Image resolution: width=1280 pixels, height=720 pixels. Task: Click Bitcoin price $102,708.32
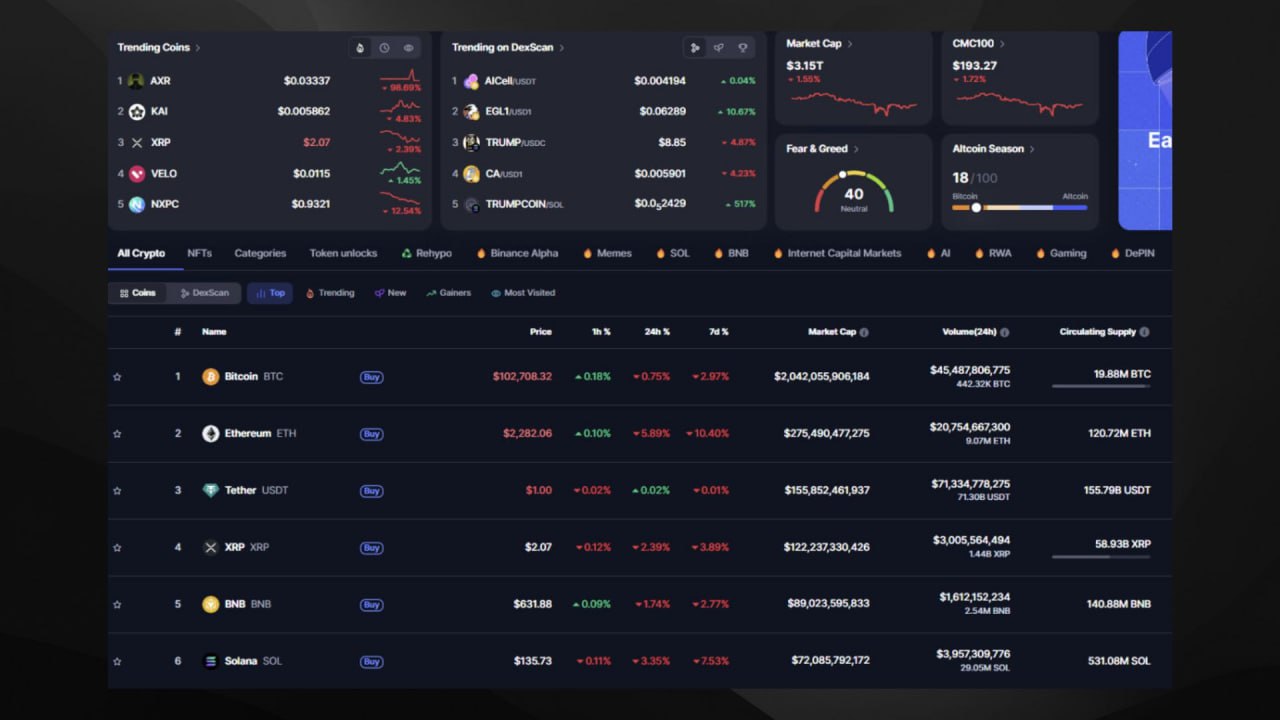point(522,377)
